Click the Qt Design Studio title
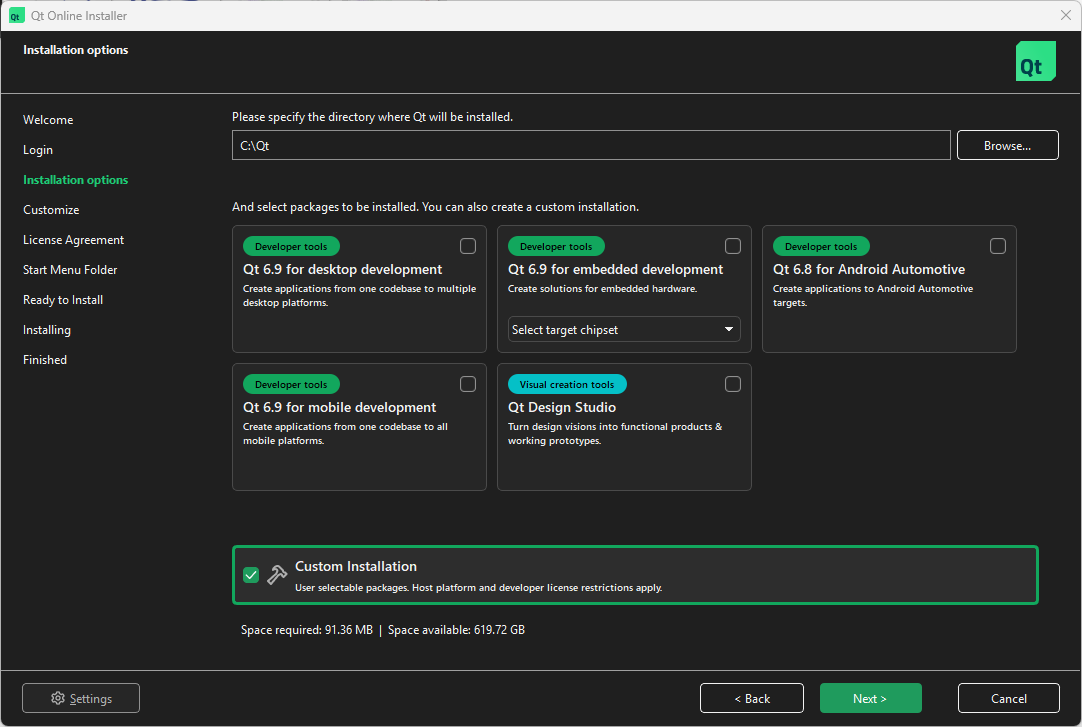The height and width of the screenshot is (727, 1082). click(x=562, y=407)
